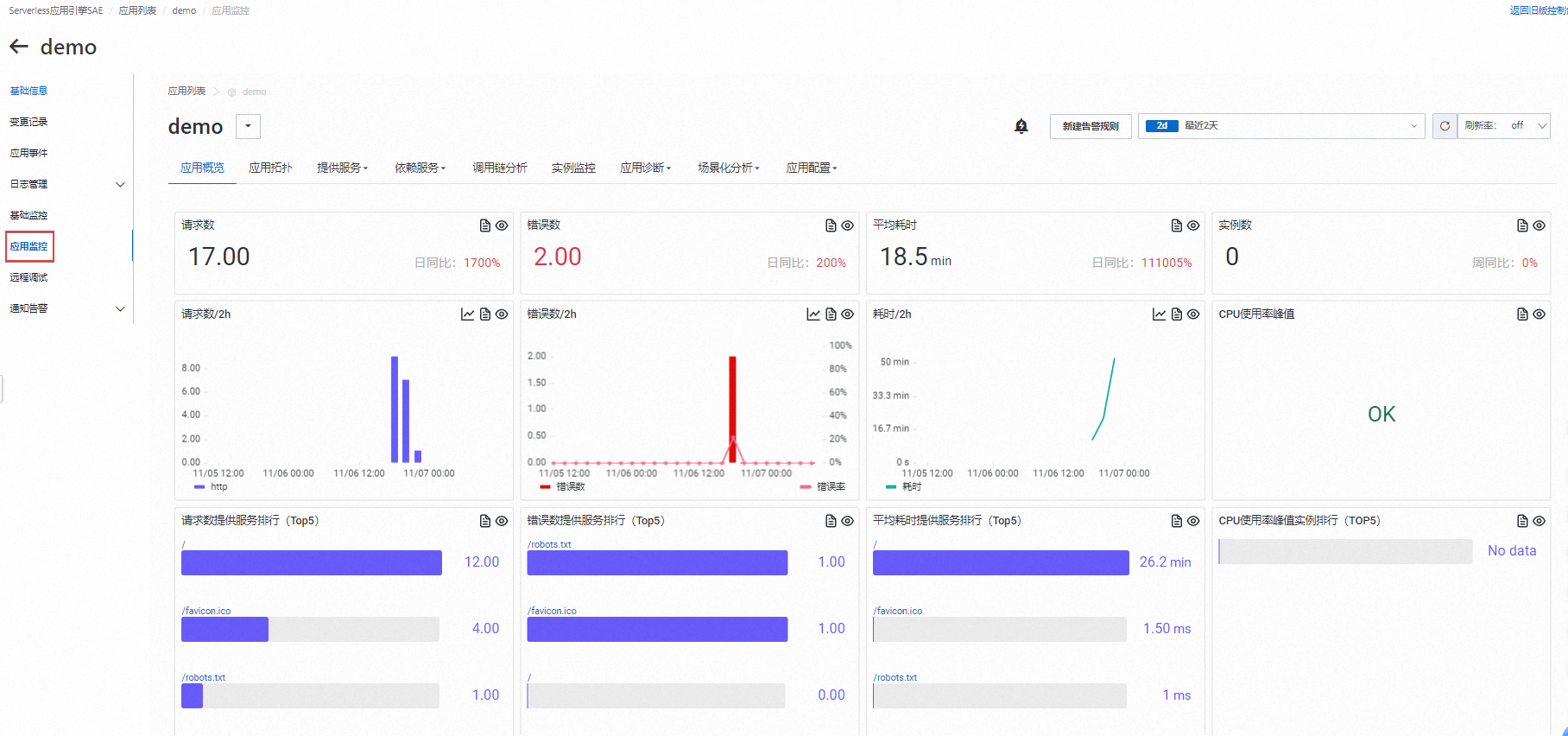The image size is (1568, 736).
Task: Open 远程调试 in the sidebar
Action: [28, 277]
